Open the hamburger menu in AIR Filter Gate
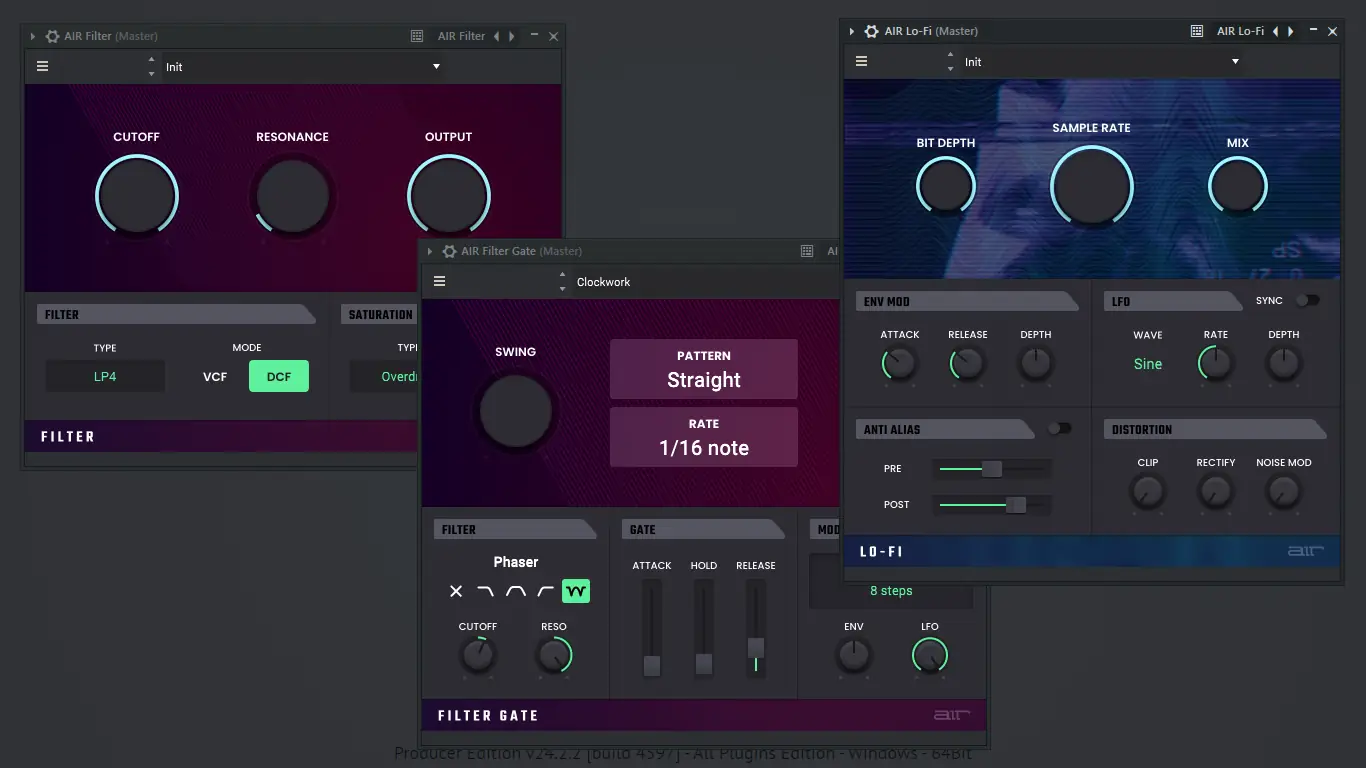This screenshot has width=1366, height=768. 439,281
